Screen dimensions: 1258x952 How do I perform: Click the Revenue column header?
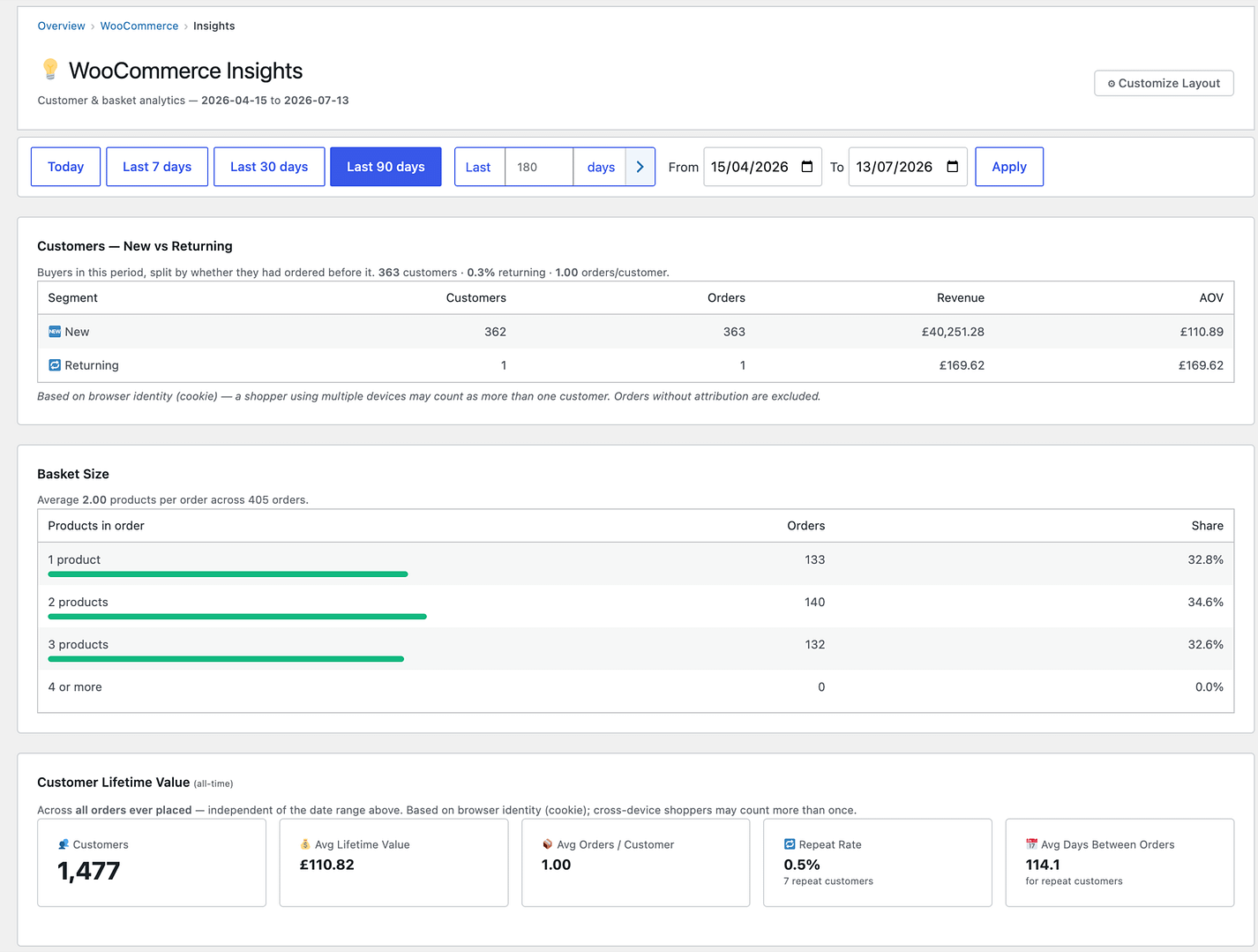pyautogui.click(x=961, y=298)
